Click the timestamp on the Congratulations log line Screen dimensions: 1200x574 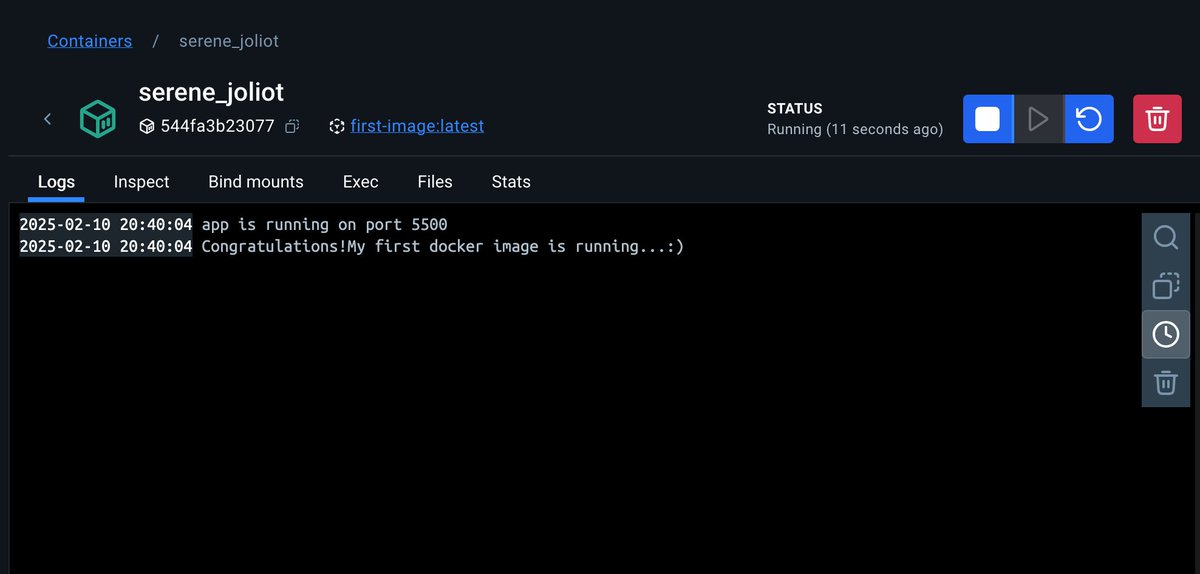pyautogui.click(x=106, y=246)
